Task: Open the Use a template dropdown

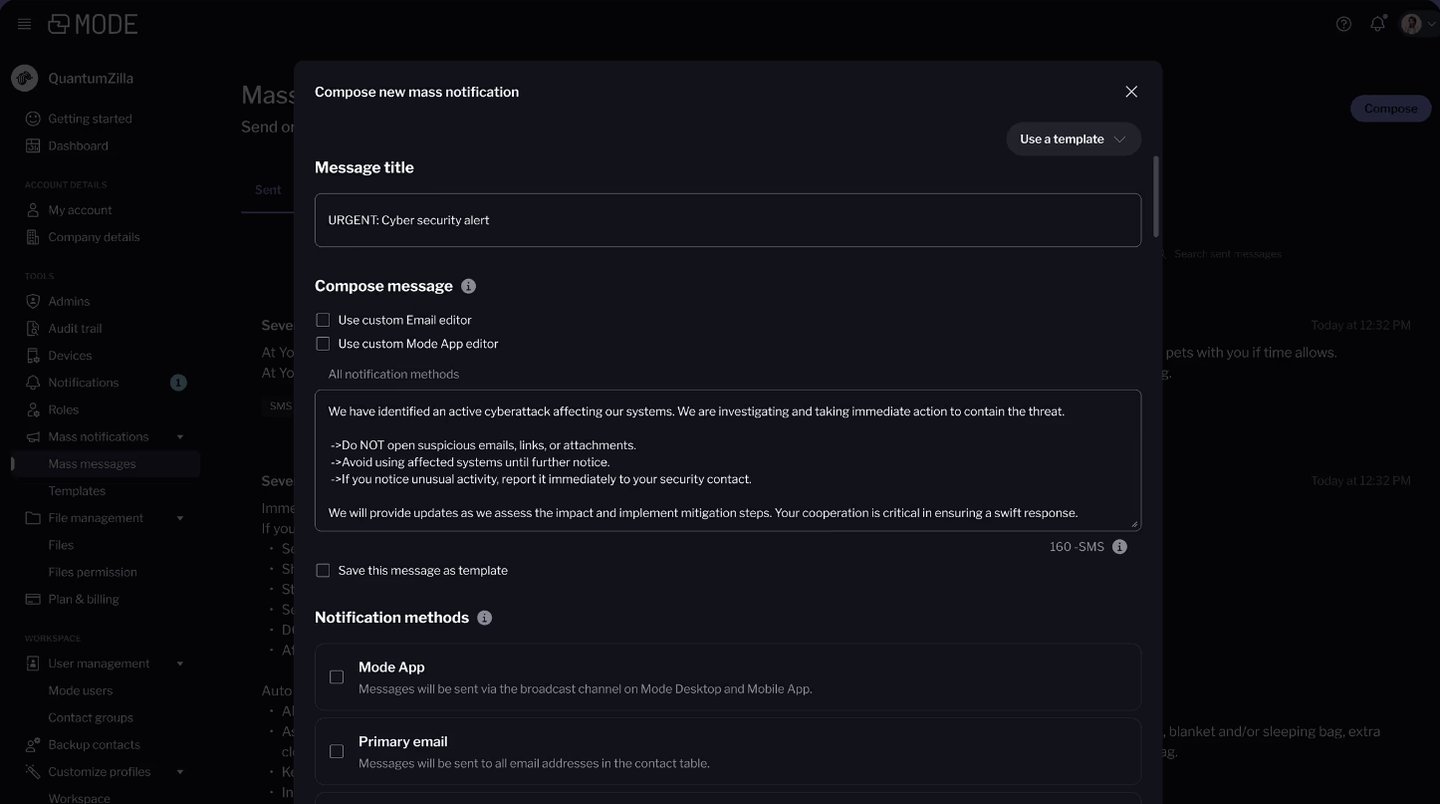Action: [1073, 139]
